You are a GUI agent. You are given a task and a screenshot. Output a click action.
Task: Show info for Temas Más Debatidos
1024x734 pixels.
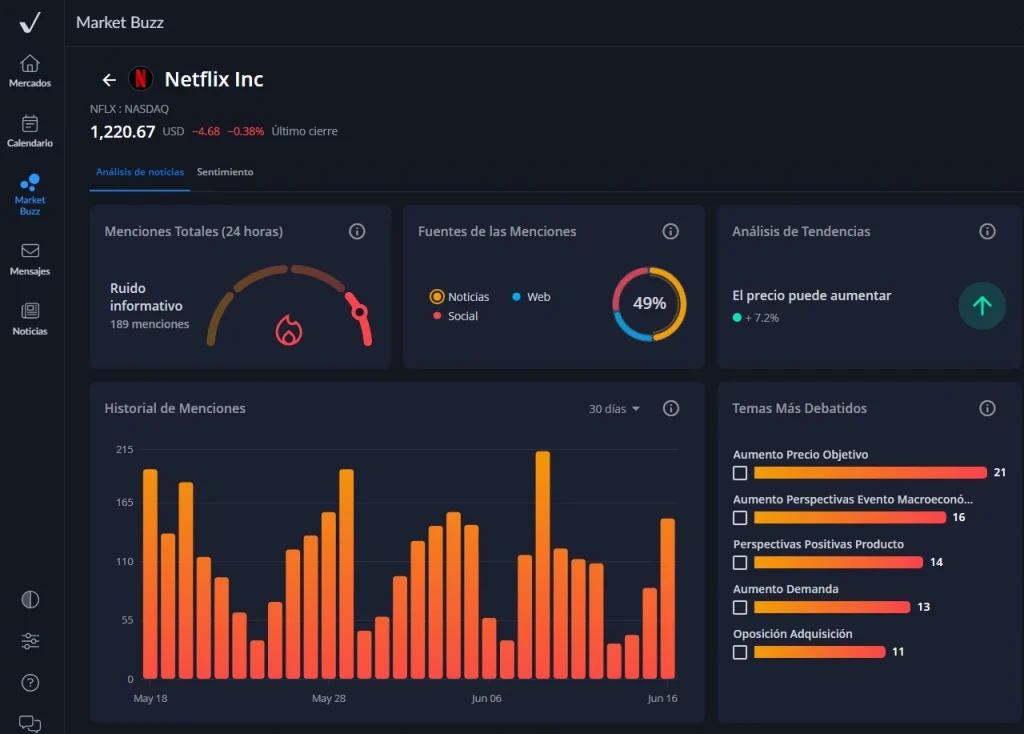tap(987, 408)
